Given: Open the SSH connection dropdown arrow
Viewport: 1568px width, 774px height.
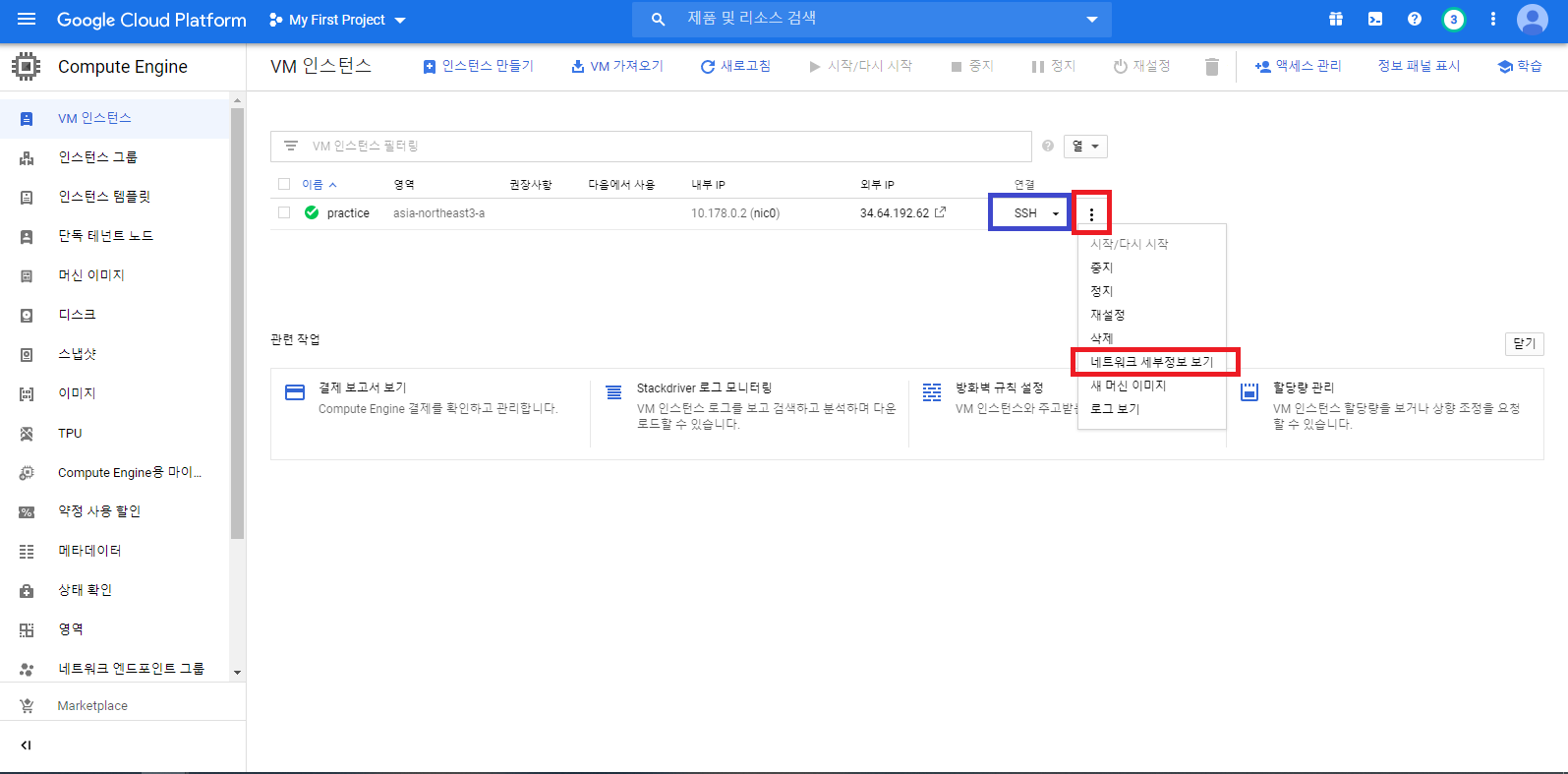Looking at the screenshot, I should [1056, 213].
